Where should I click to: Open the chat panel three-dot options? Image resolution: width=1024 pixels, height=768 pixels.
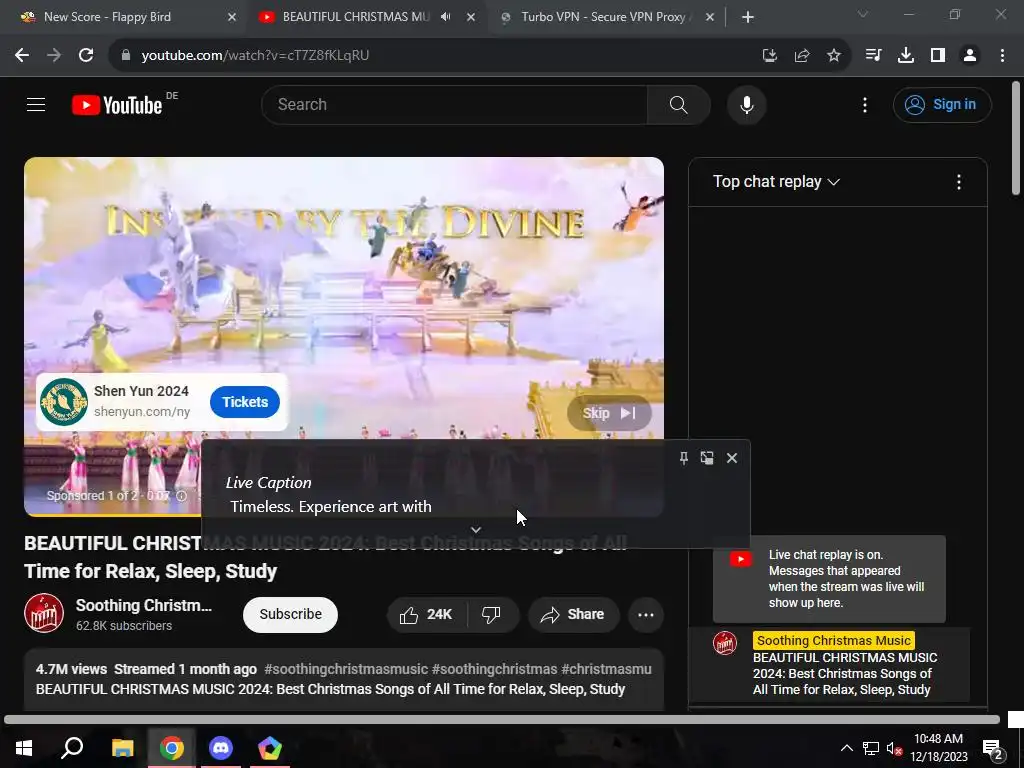point(959,182)
